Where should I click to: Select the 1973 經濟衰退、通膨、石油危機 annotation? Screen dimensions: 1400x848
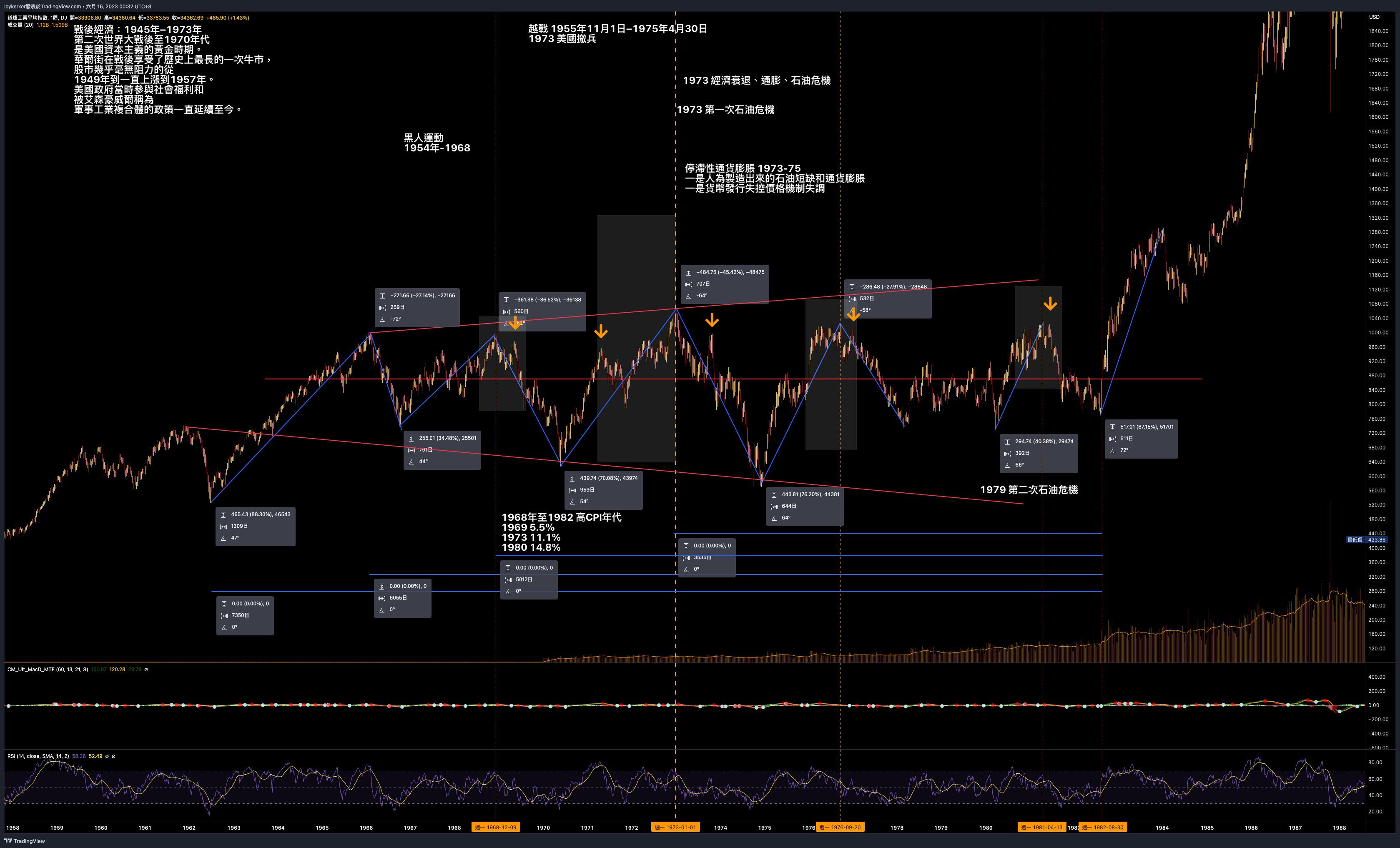(x=757, y=81)
